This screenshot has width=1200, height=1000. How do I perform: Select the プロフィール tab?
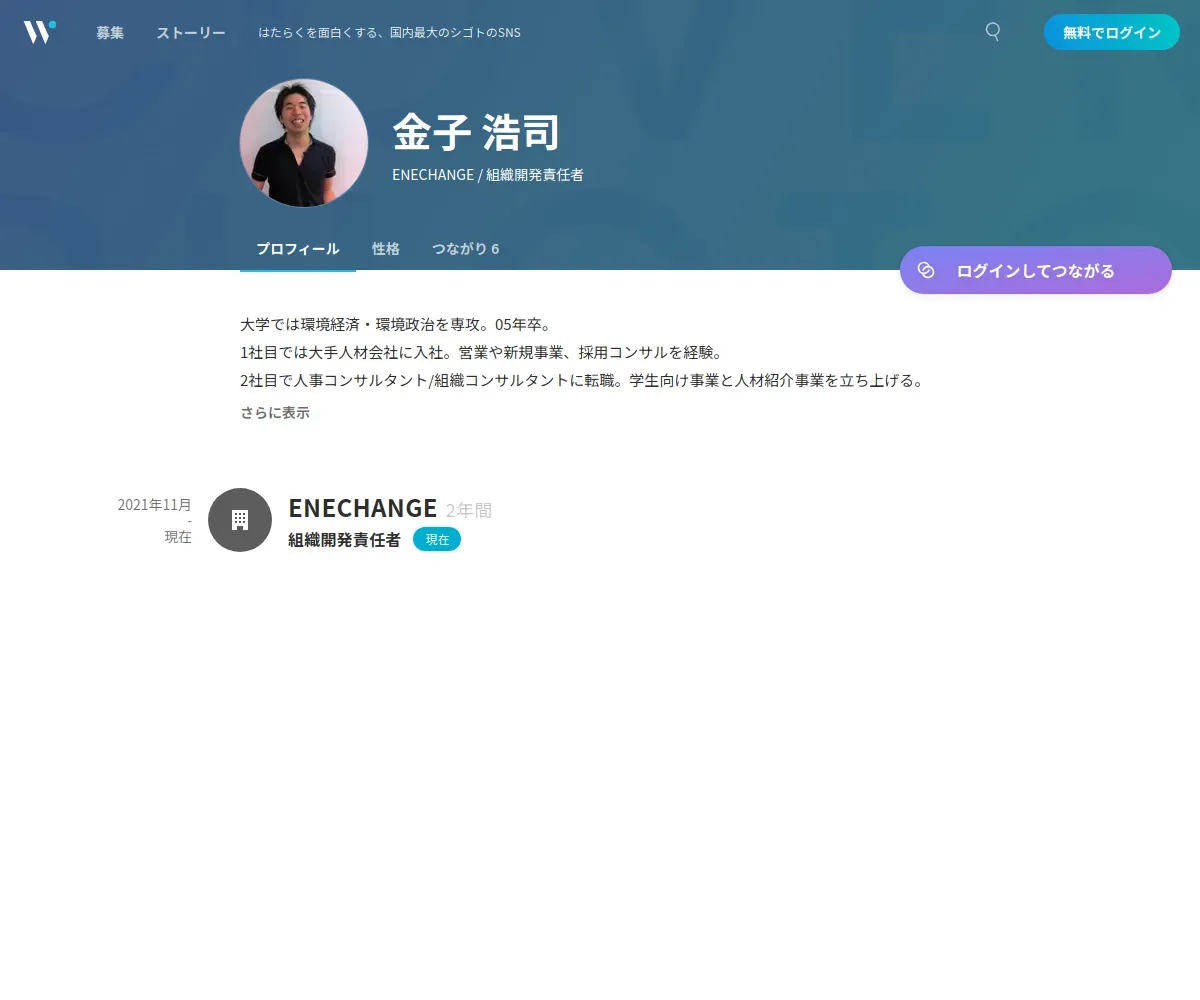(x=298, y=249)
